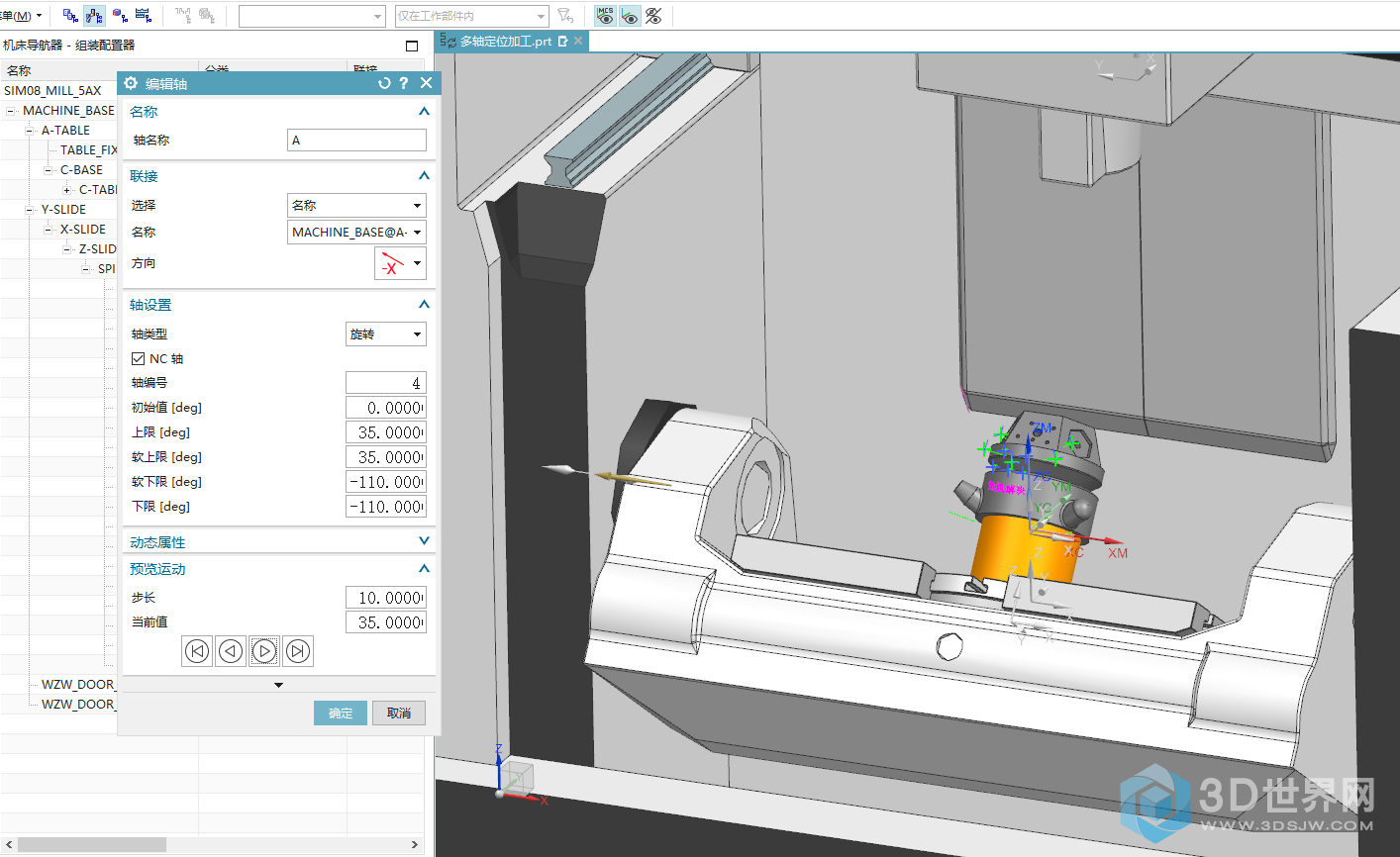The width and height of the screenshot is (1400, 857).
Task: Maximize the machine navigator panel
Action: [413, 46]
